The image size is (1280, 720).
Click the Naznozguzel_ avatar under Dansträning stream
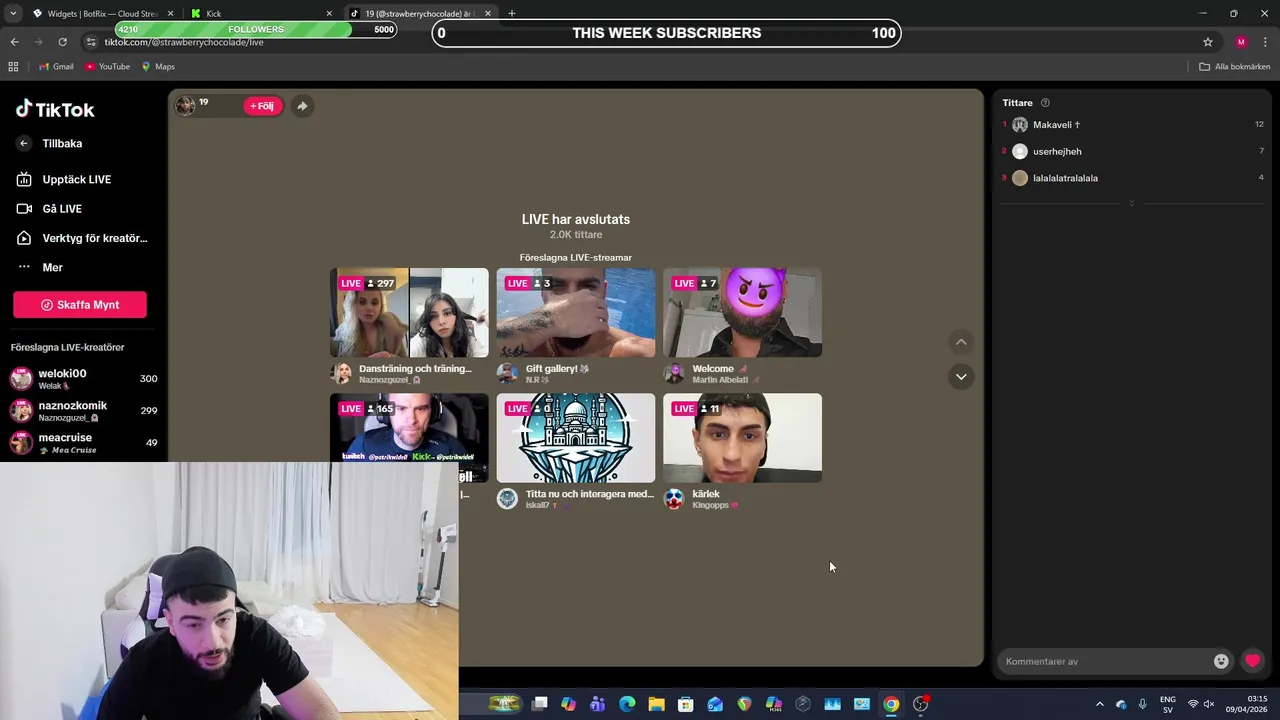coord(342,373)
